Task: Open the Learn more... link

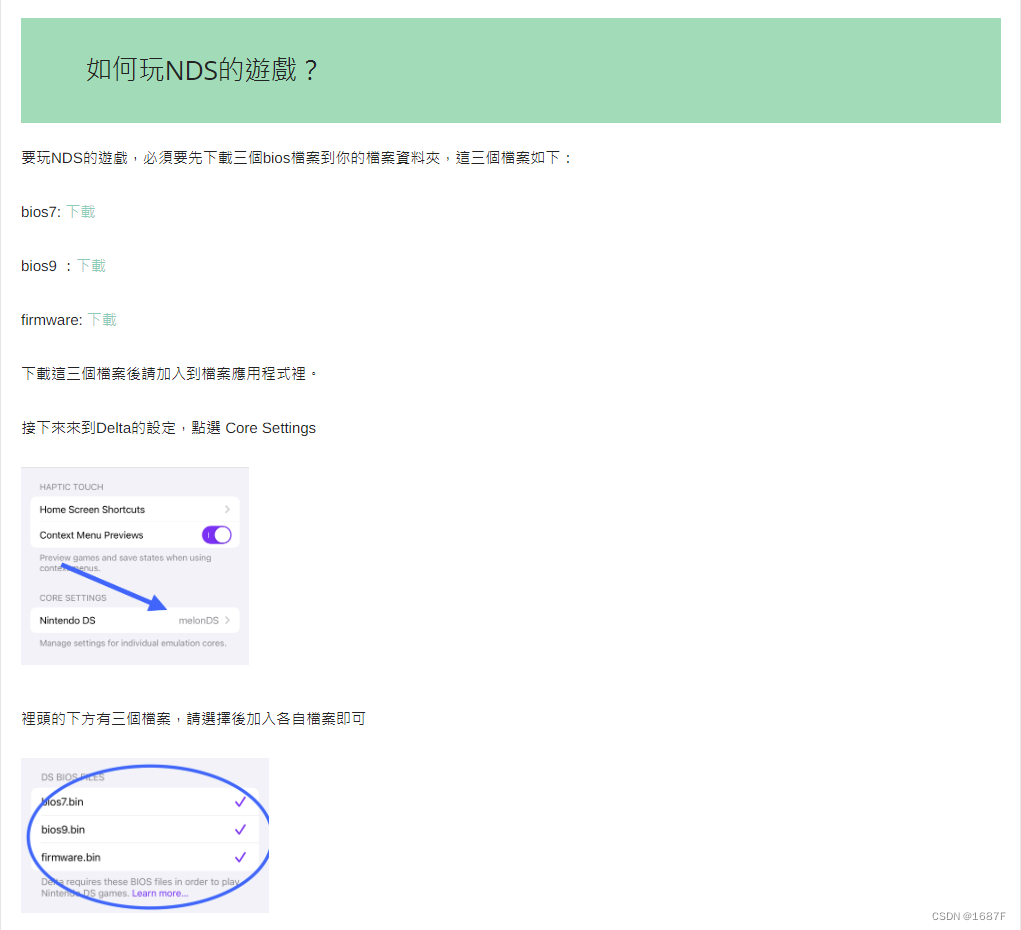Action: click(160, 893)
